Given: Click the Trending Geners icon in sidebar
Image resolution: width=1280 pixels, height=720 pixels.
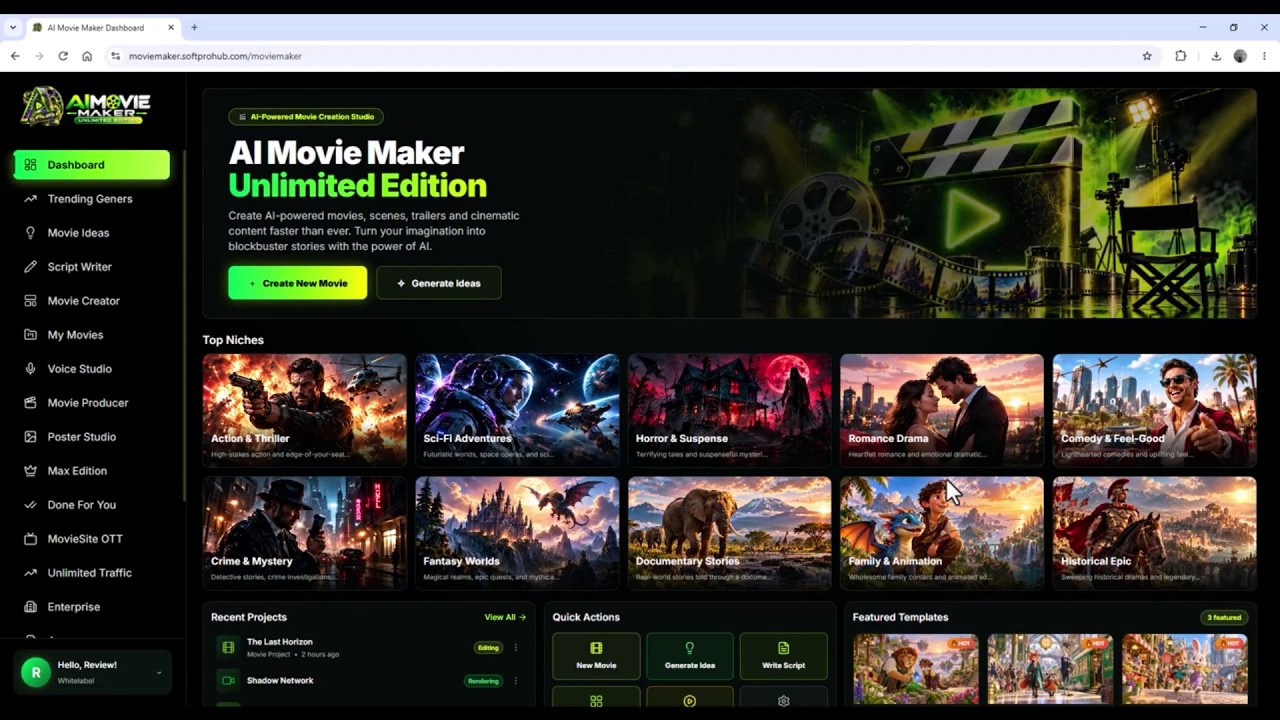Looking at the screenshot, I should coord(30,199).
